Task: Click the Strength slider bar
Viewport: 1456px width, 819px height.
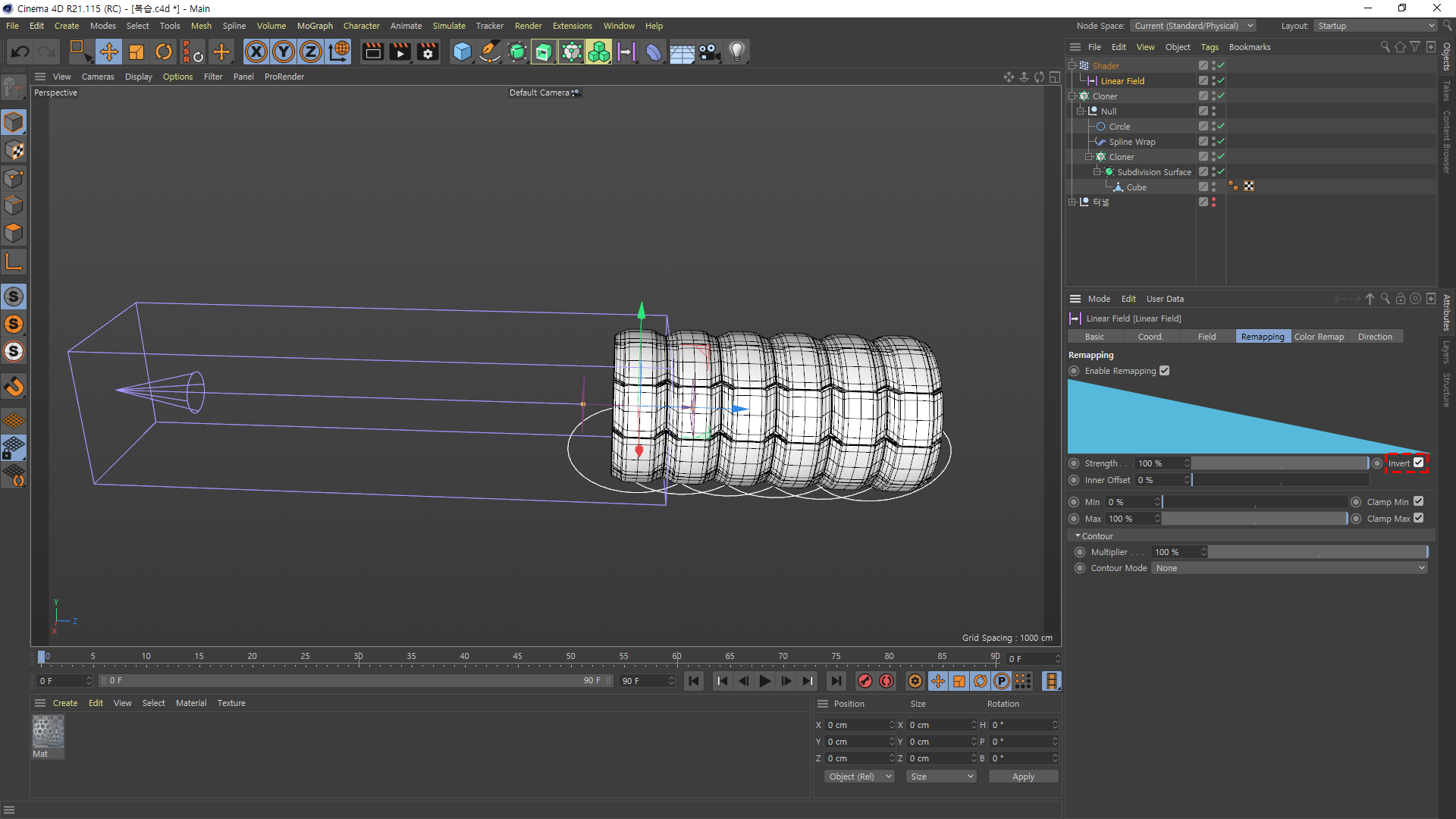Action: [x=1280, y=463]
